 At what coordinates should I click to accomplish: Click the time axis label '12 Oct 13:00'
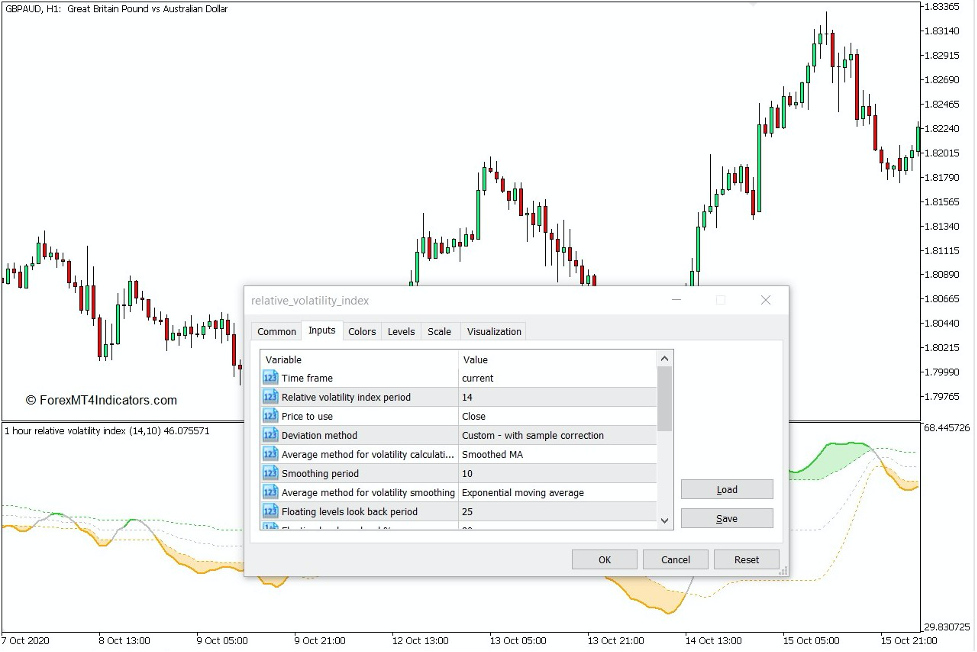pos(420,640)
